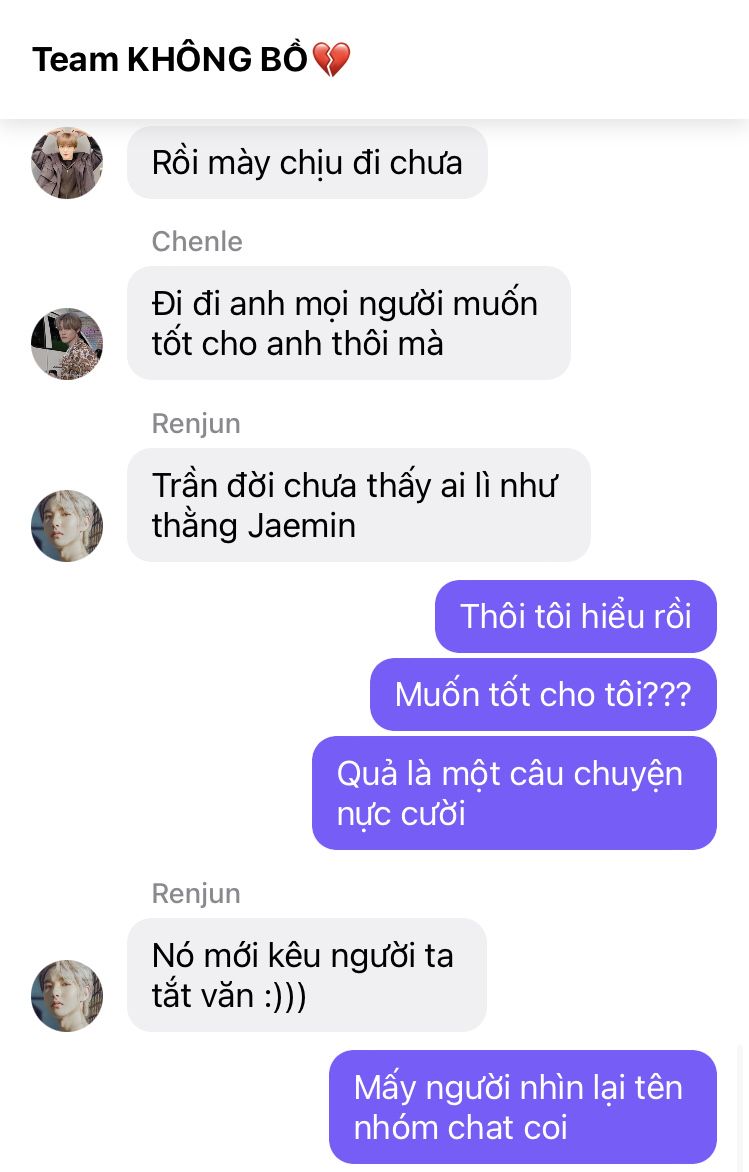Click the second Renjun sender name label
This screenshot has height=1172, width=749.
(196, 893)
